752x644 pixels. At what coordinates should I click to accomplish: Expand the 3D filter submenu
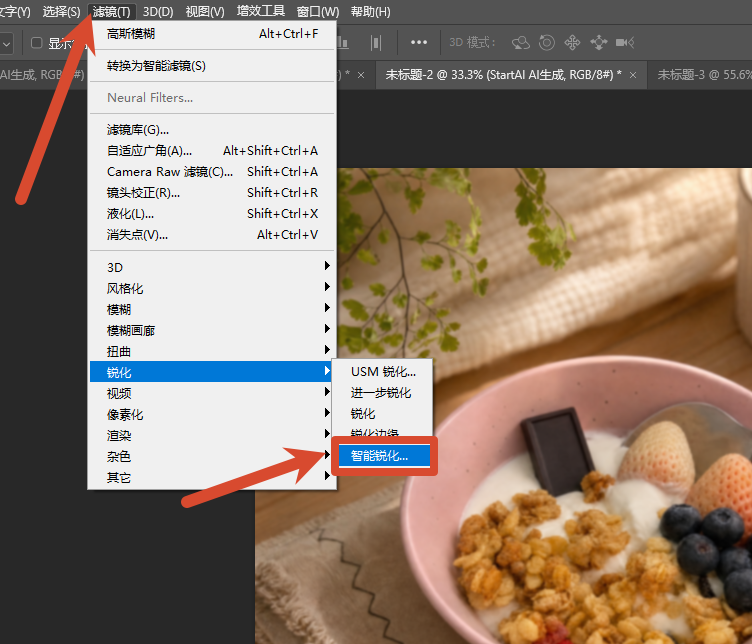(x=212, y=267)
